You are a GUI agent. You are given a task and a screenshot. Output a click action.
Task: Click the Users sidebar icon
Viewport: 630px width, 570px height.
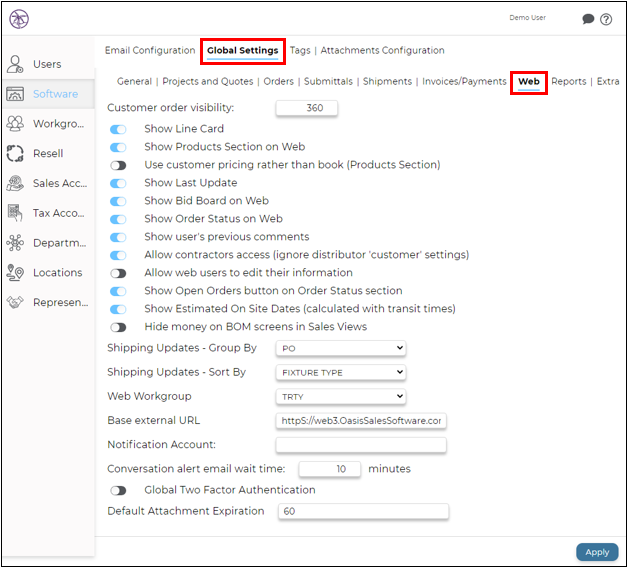tap(15, 64)
